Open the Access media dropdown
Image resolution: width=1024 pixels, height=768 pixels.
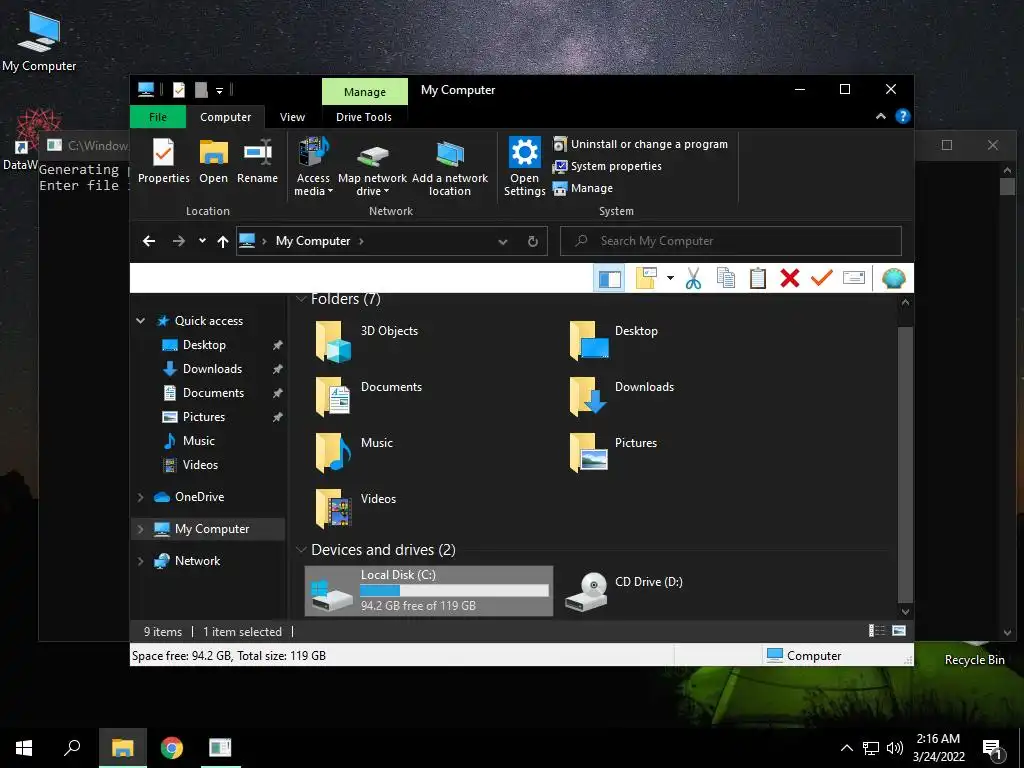[313, 167]
